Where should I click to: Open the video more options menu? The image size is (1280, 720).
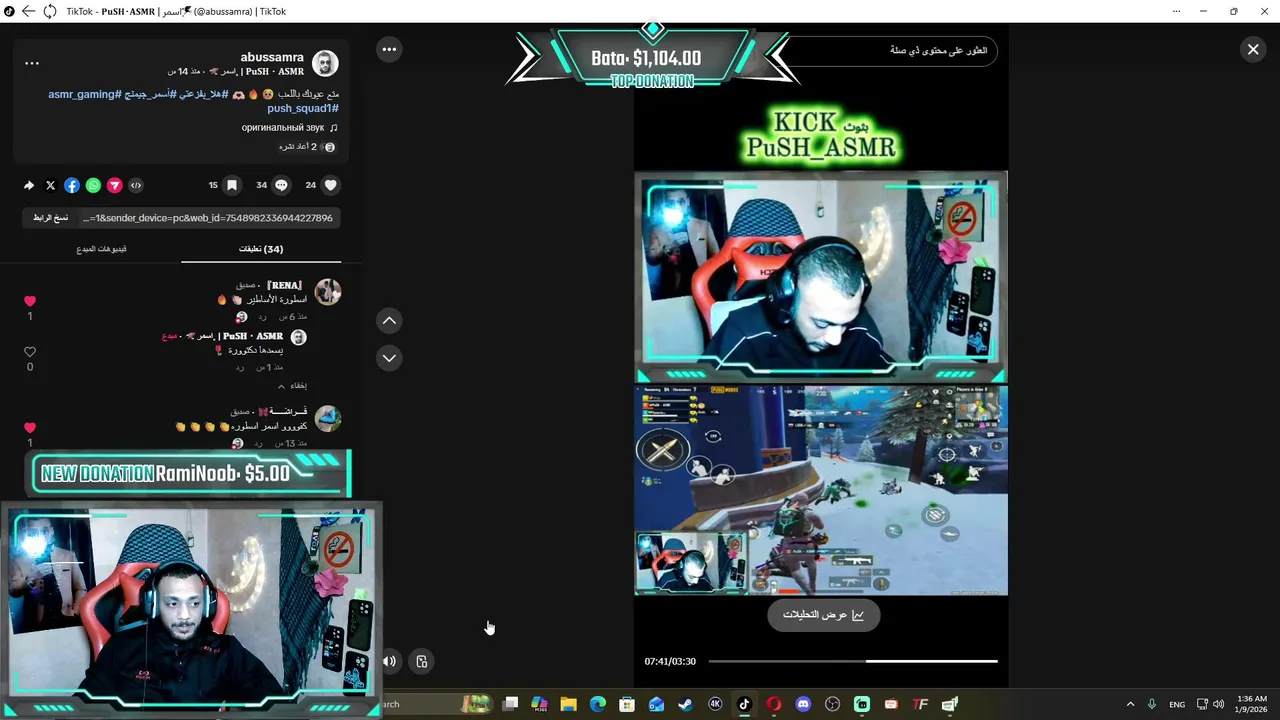click(389, 49)
